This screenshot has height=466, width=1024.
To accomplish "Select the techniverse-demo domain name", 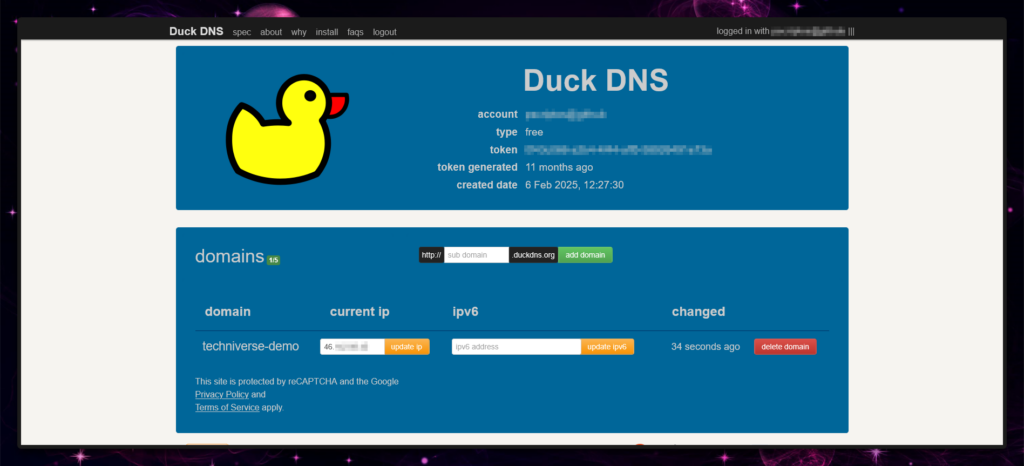I will coord(251,346).
